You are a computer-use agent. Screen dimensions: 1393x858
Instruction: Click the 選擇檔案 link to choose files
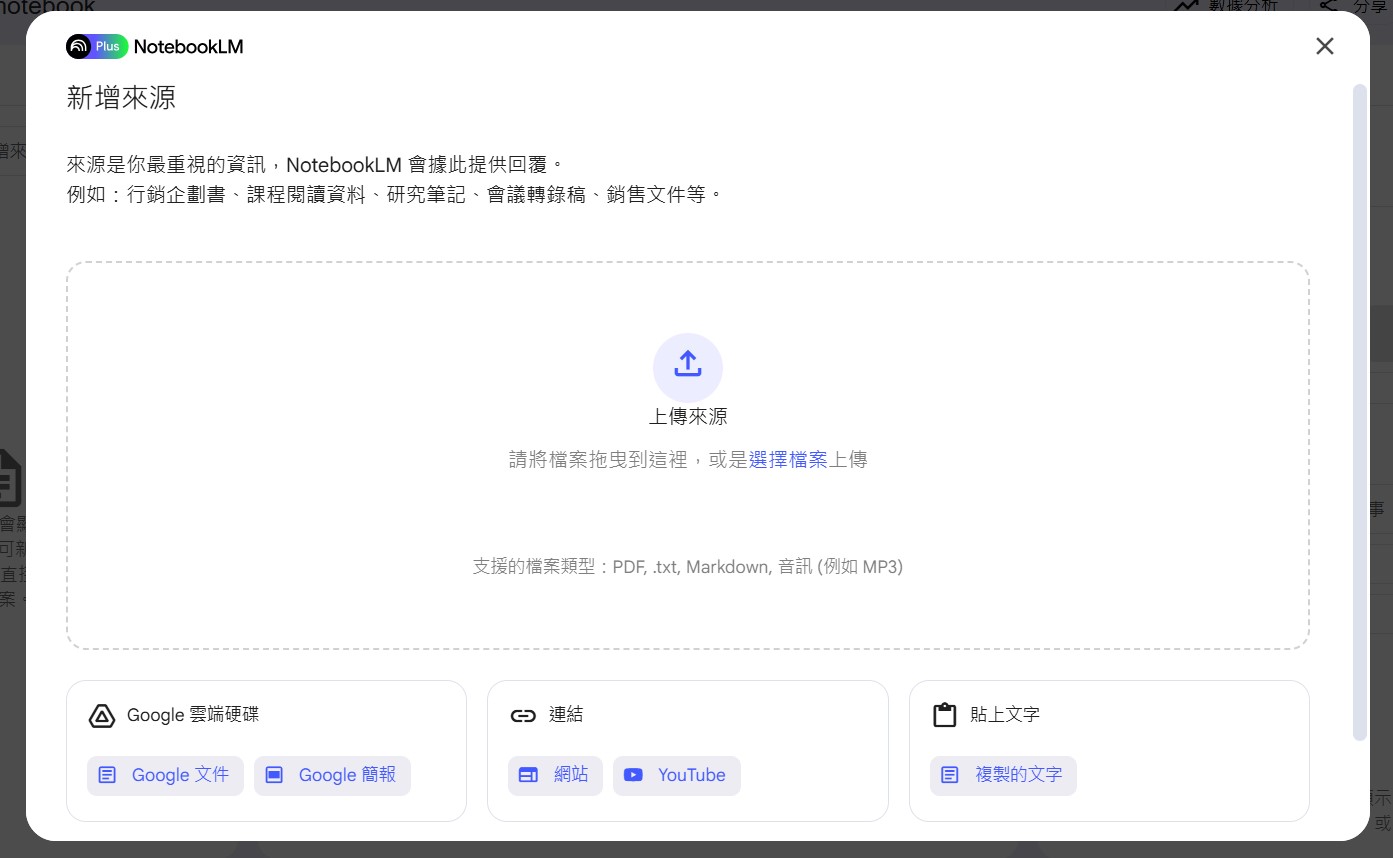[x=788, y=460]
